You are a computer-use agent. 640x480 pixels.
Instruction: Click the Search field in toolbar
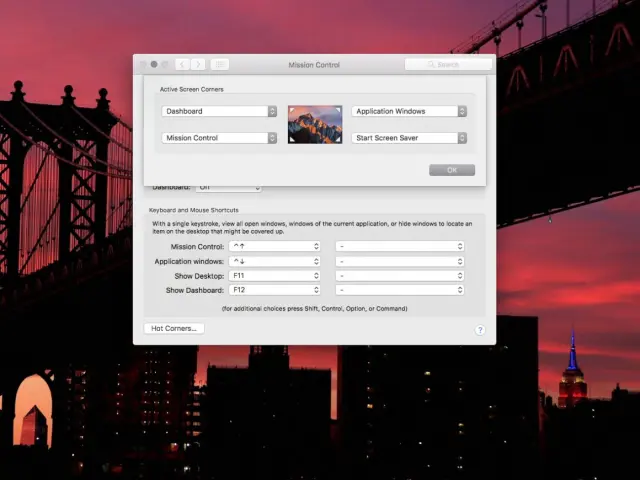coord(448,64)
